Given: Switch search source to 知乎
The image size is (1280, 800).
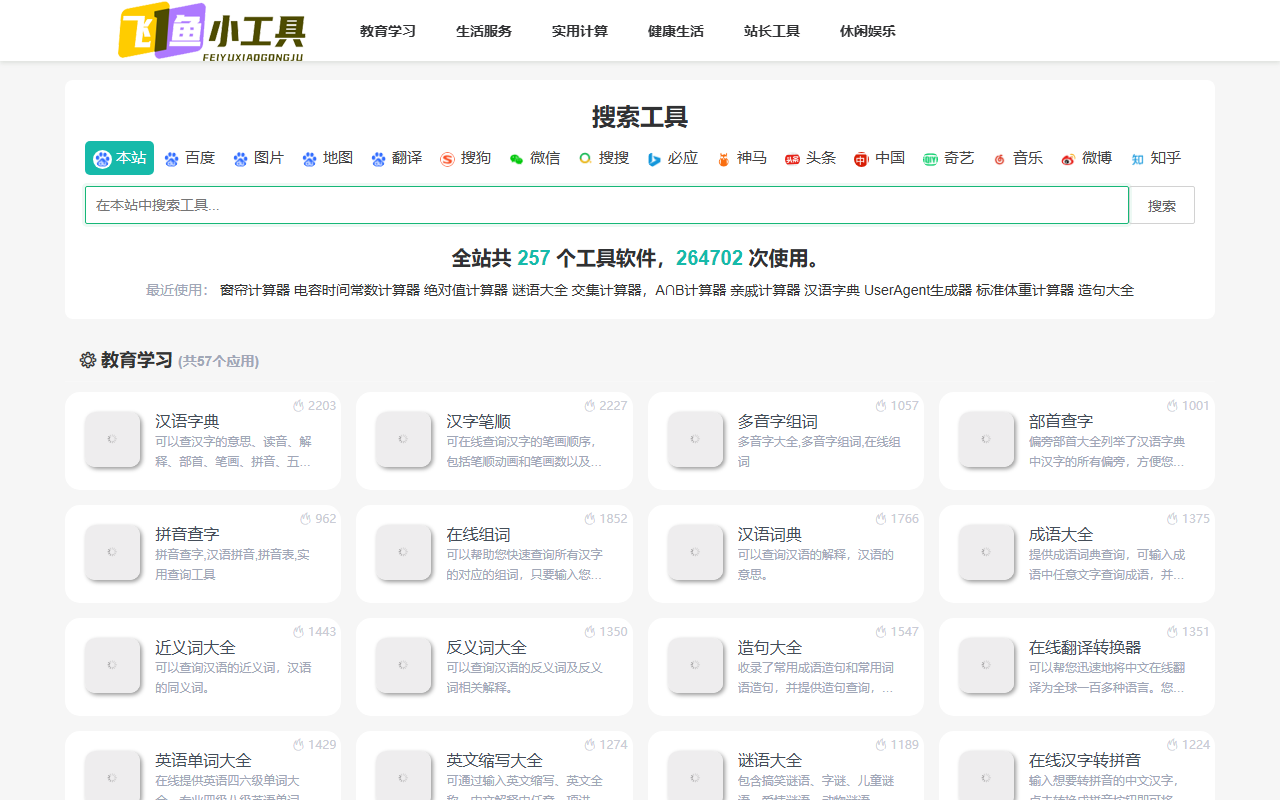Looking at the screenshot, I should (x=1155, y=158).
